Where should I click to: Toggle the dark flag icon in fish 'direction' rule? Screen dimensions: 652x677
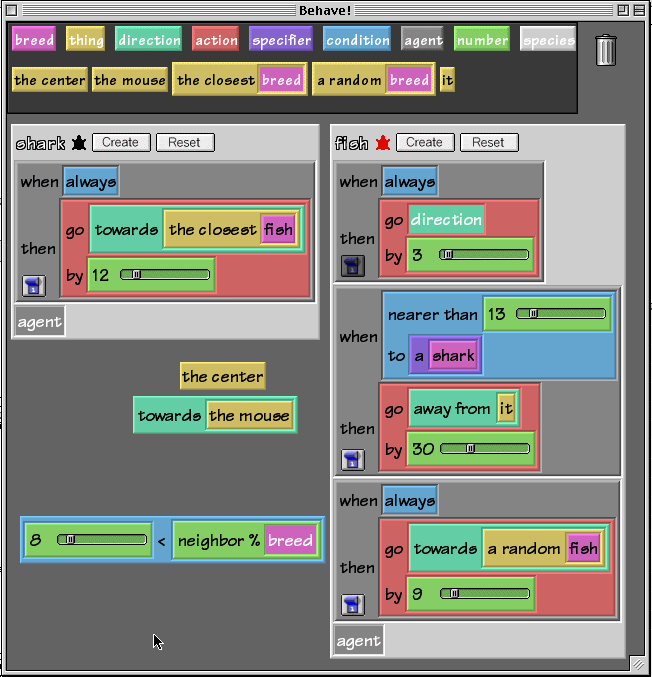[x=352, y=266]
